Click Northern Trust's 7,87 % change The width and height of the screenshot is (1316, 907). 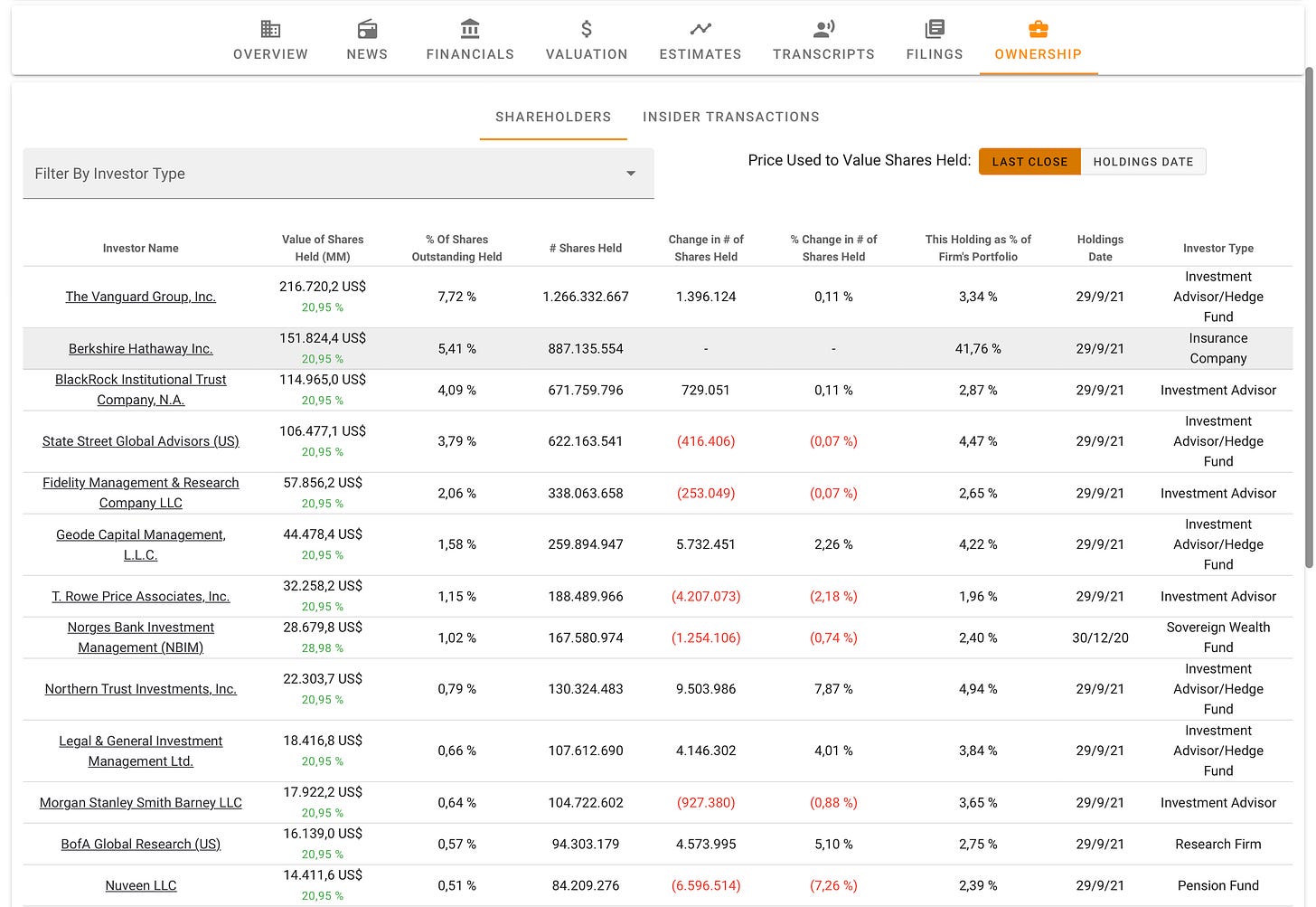pos(833,689)
